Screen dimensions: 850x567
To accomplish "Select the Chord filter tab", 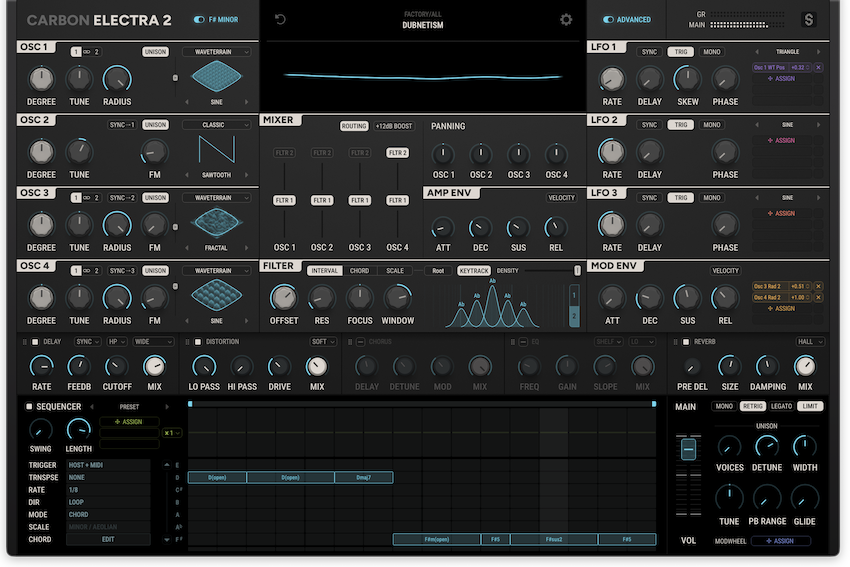I will pos(359,270).
